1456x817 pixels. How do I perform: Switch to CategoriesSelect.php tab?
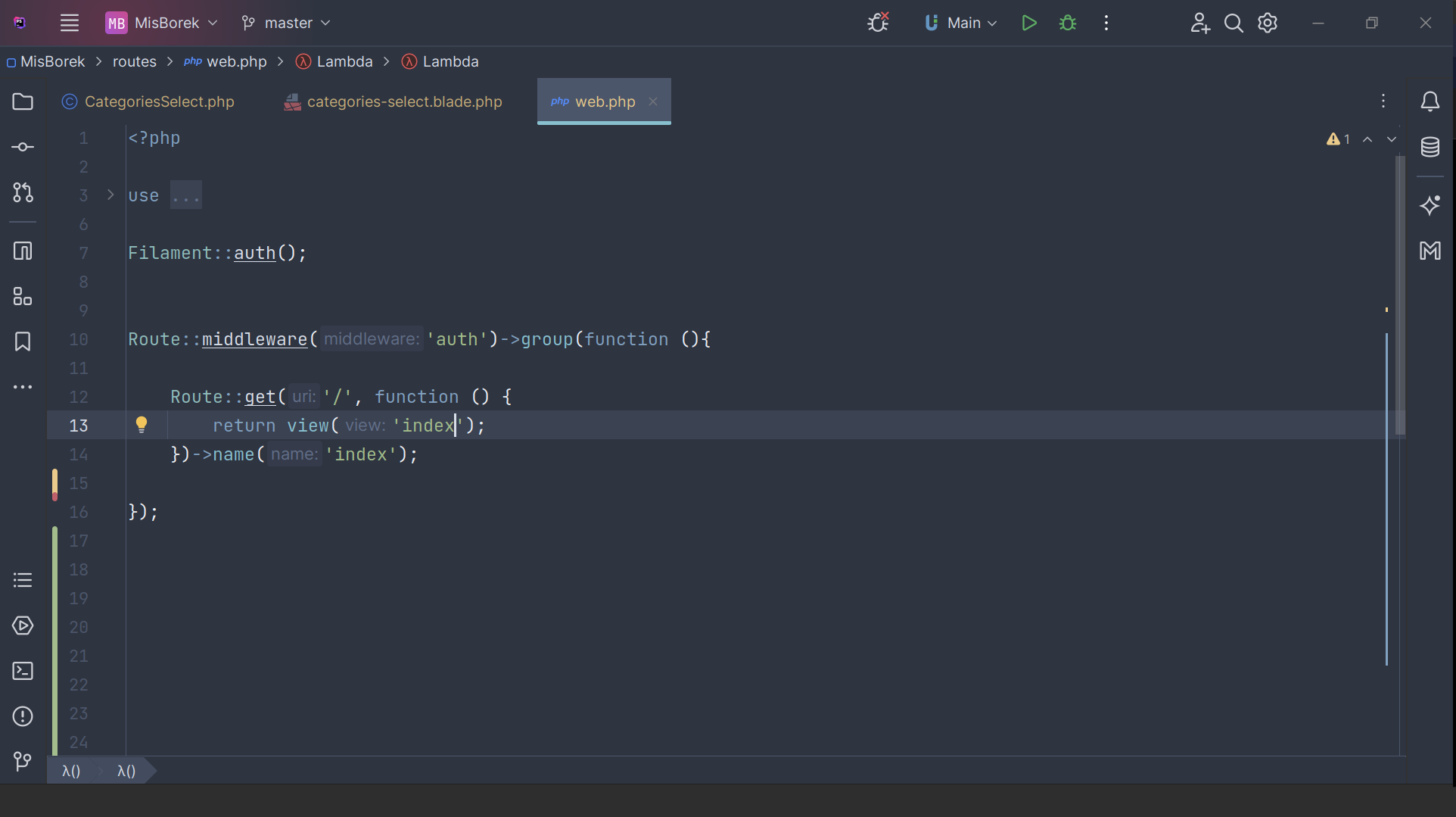click(149, 101)
